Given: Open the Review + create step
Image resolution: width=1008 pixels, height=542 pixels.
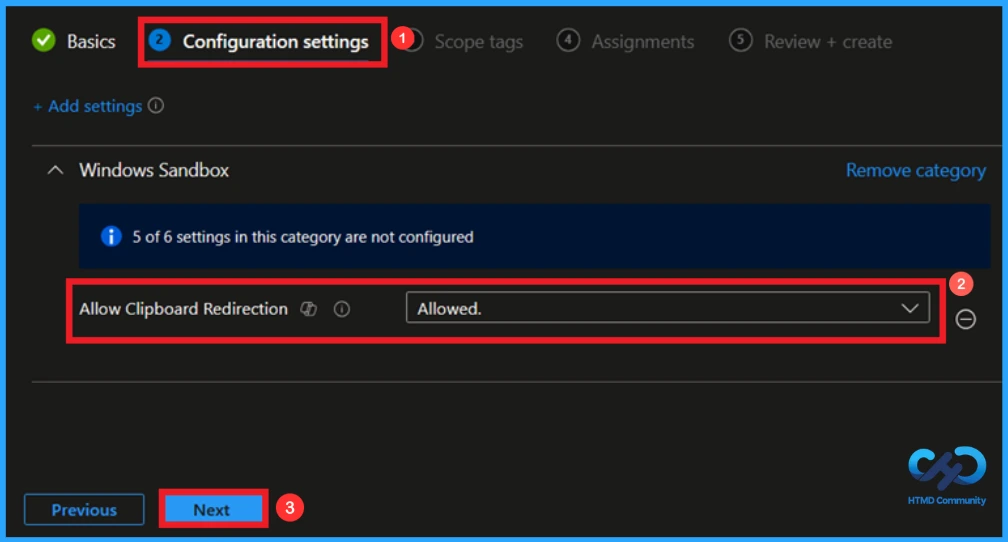Looking at the screenshot, I should (x=811, y=41).
